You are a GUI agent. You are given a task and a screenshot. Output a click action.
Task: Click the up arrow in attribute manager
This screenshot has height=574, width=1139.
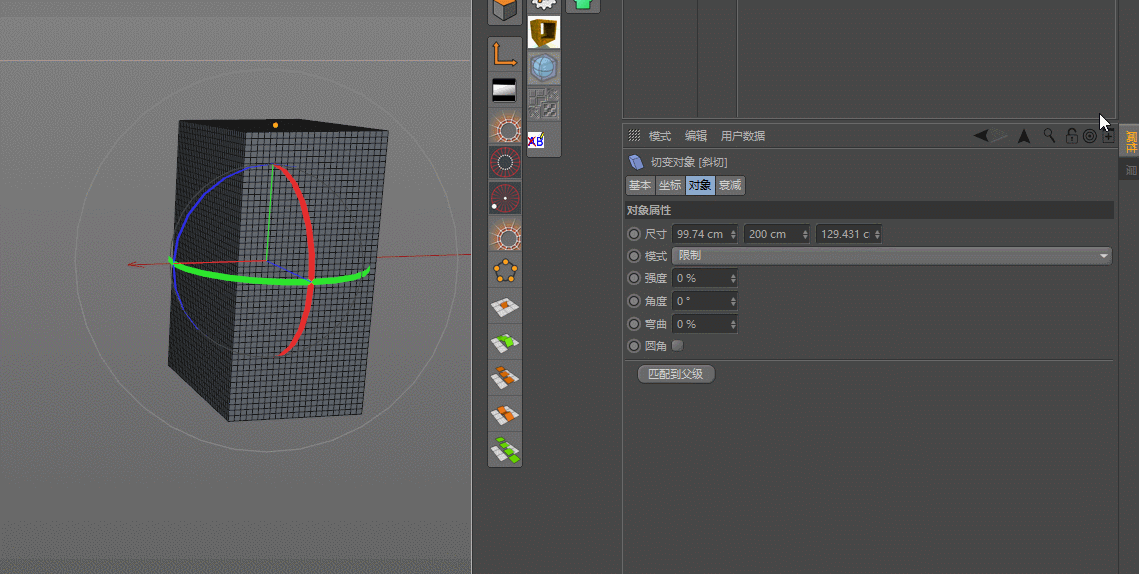point(1024,136)
